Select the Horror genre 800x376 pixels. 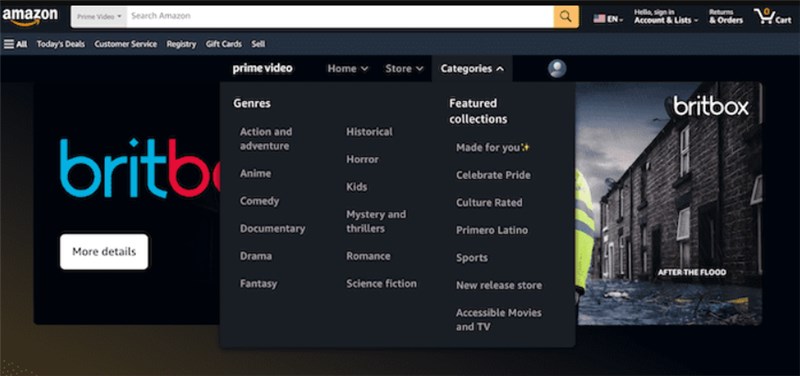coord(362,159)
